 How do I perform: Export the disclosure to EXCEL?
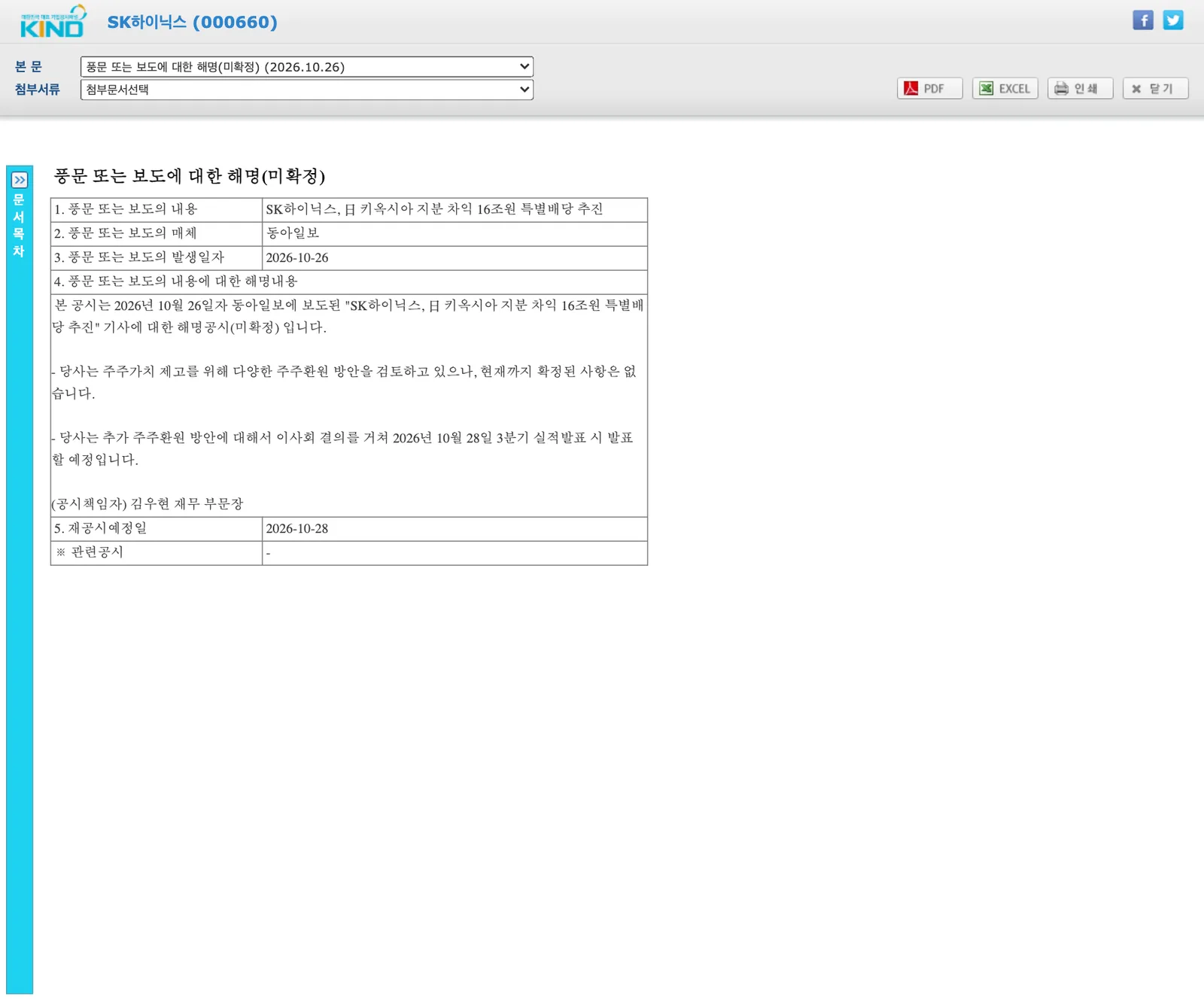point(1005,89)
